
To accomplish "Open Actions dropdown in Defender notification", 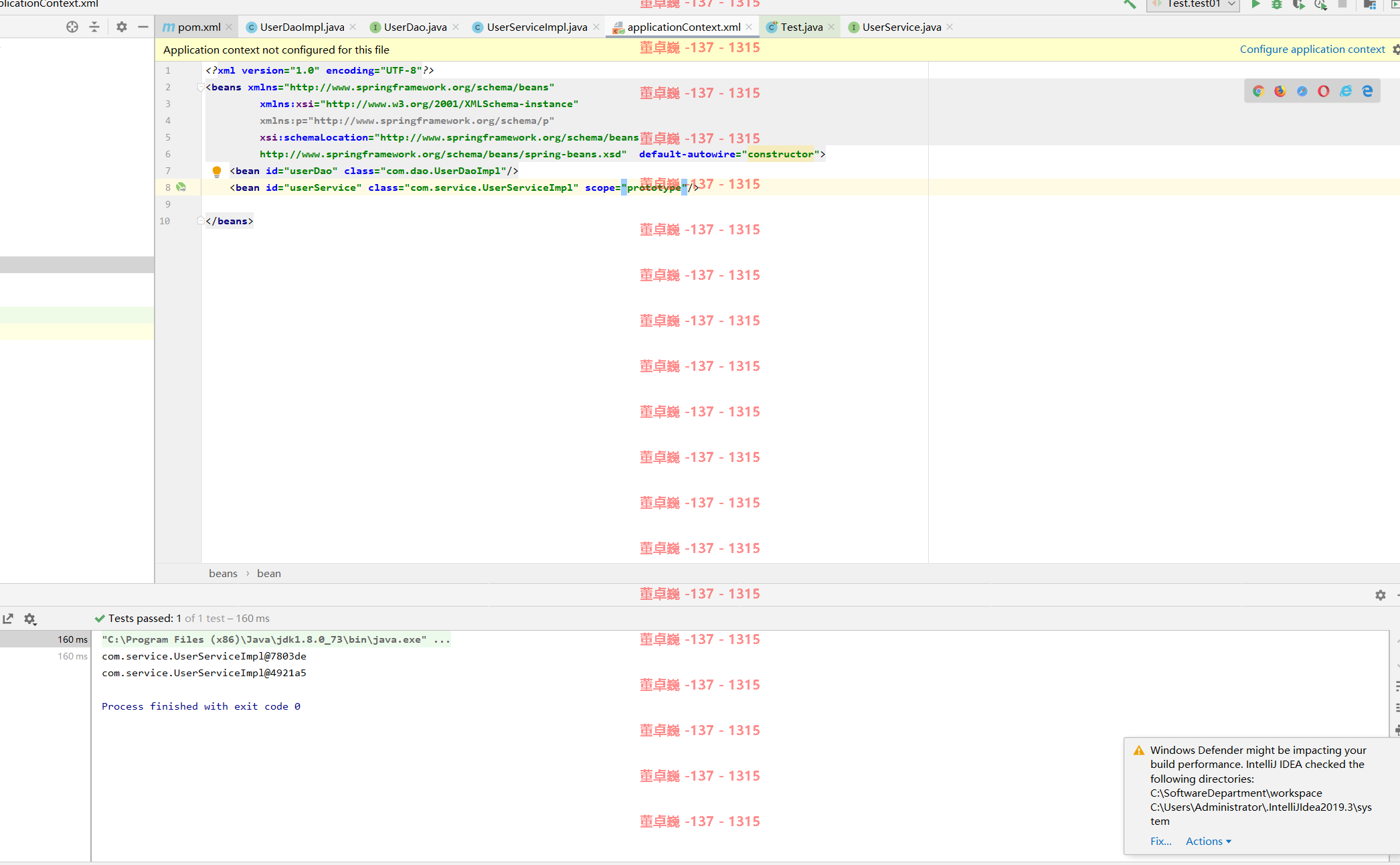I will coord(1209,842).
